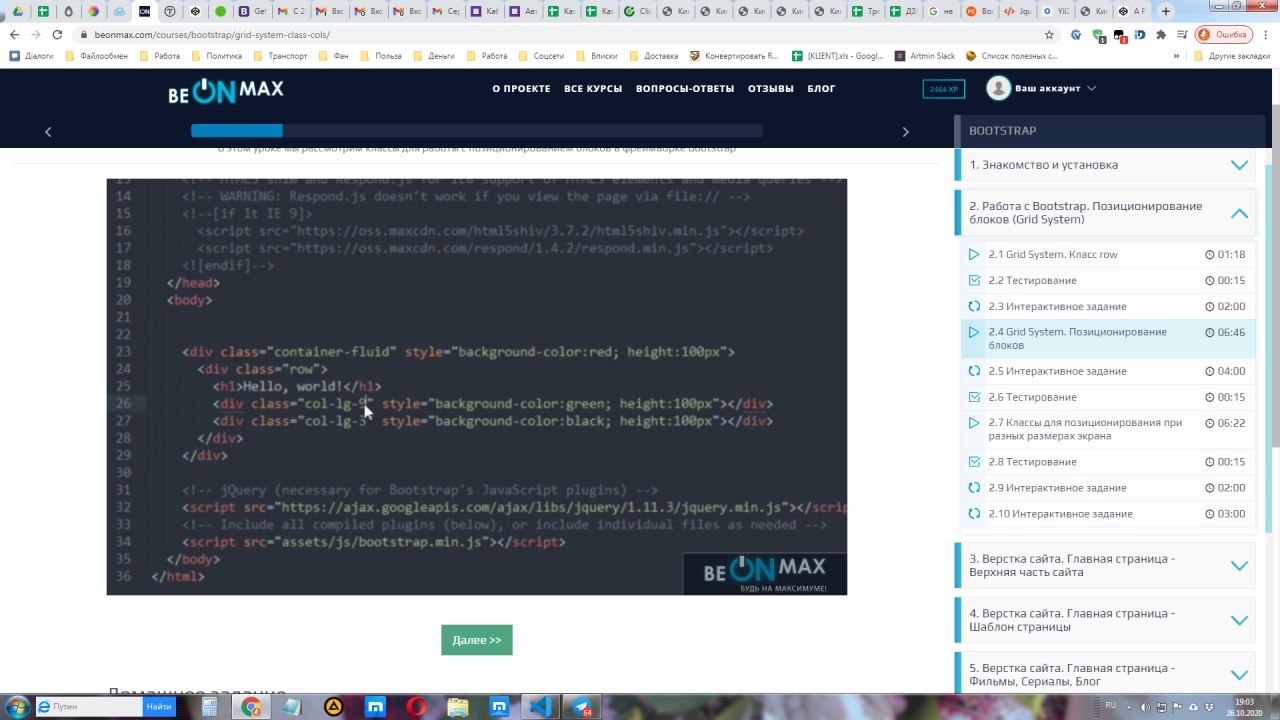The width and height of the screenshot is (1280, 720).
Task: Open Opera browser from taskbar
Action: click(x=416, y=707)
